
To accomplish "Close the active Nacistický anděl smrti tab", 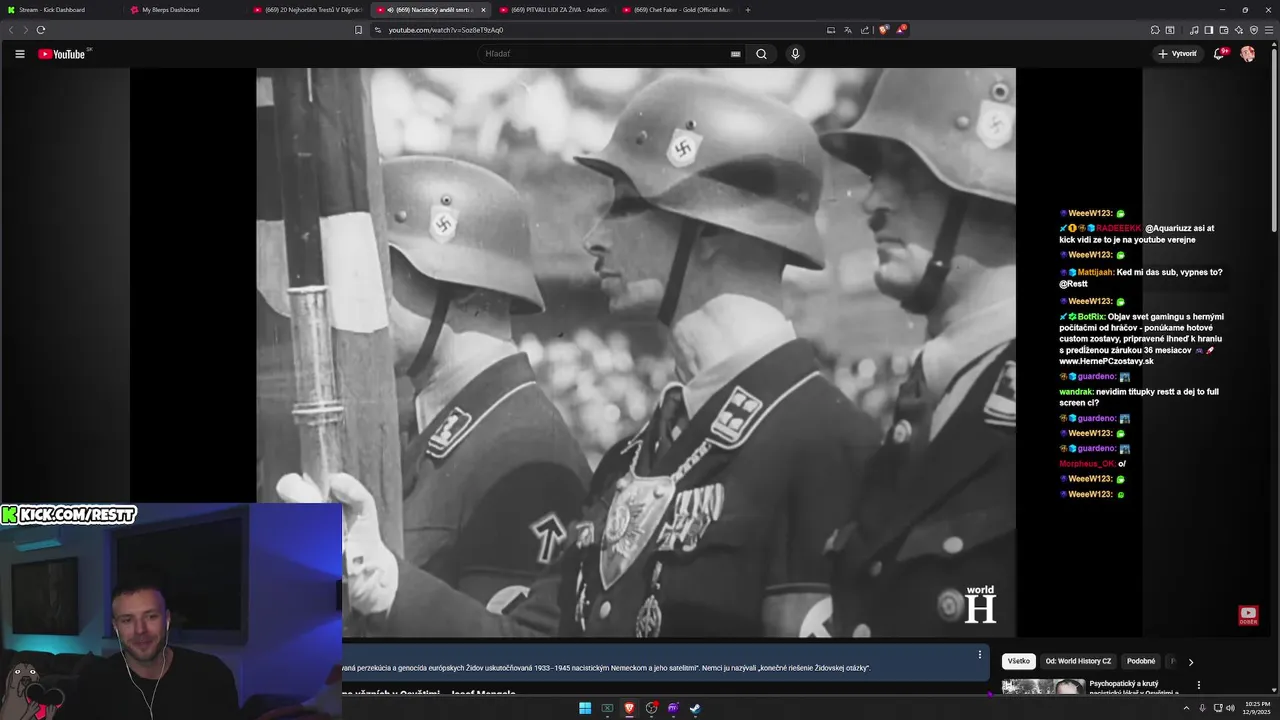I will pyautogui.click(x=483, y=10).
